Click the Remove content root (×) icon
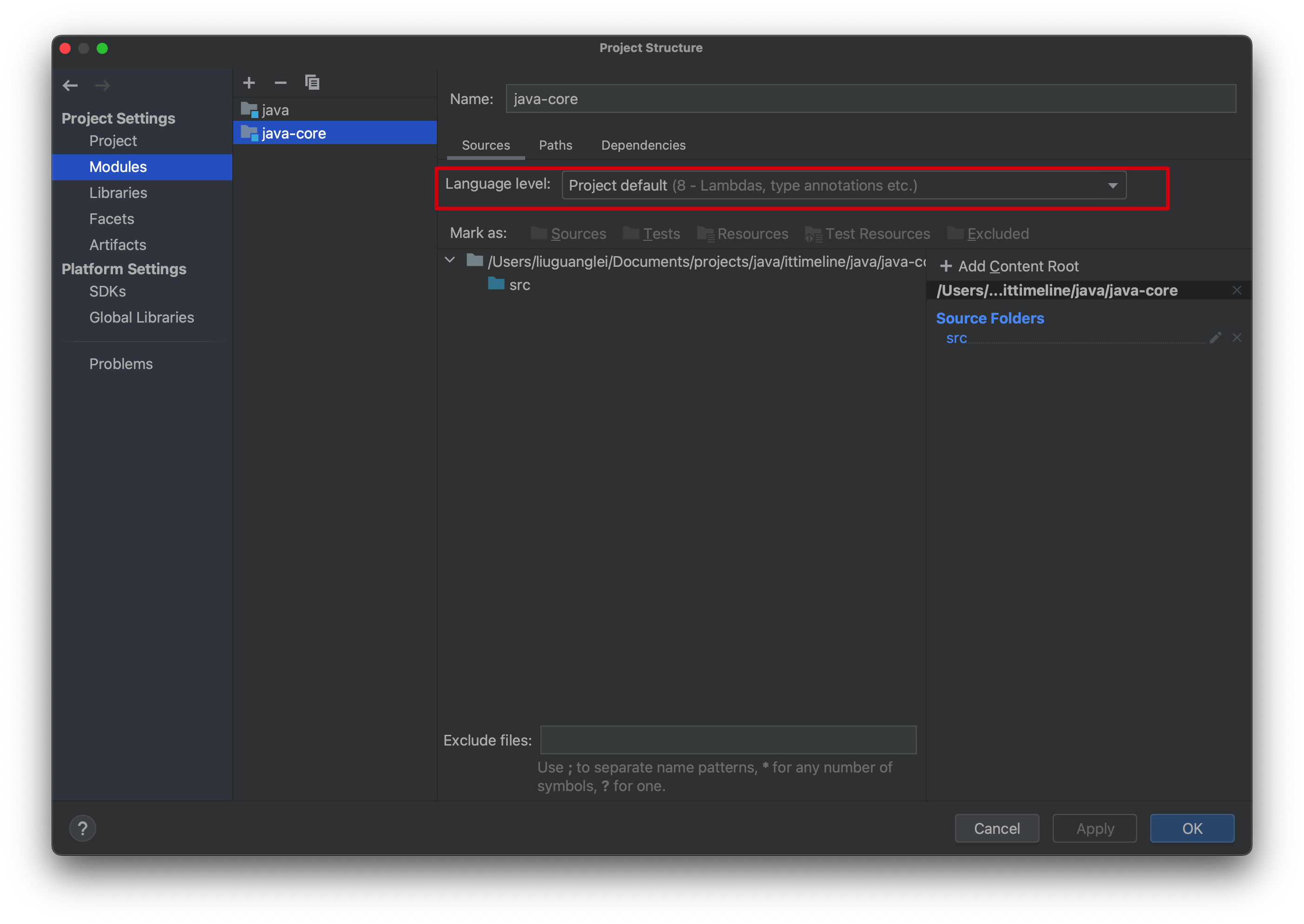 [1237, 291]
